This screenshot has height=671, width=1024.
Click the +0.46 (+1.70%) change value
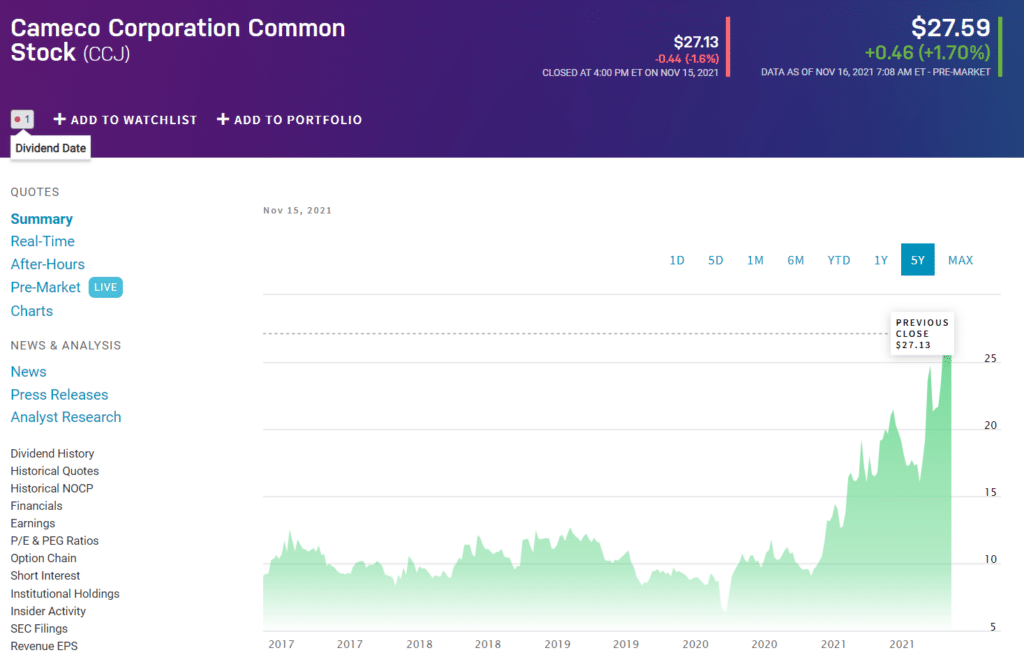(927, 52)
